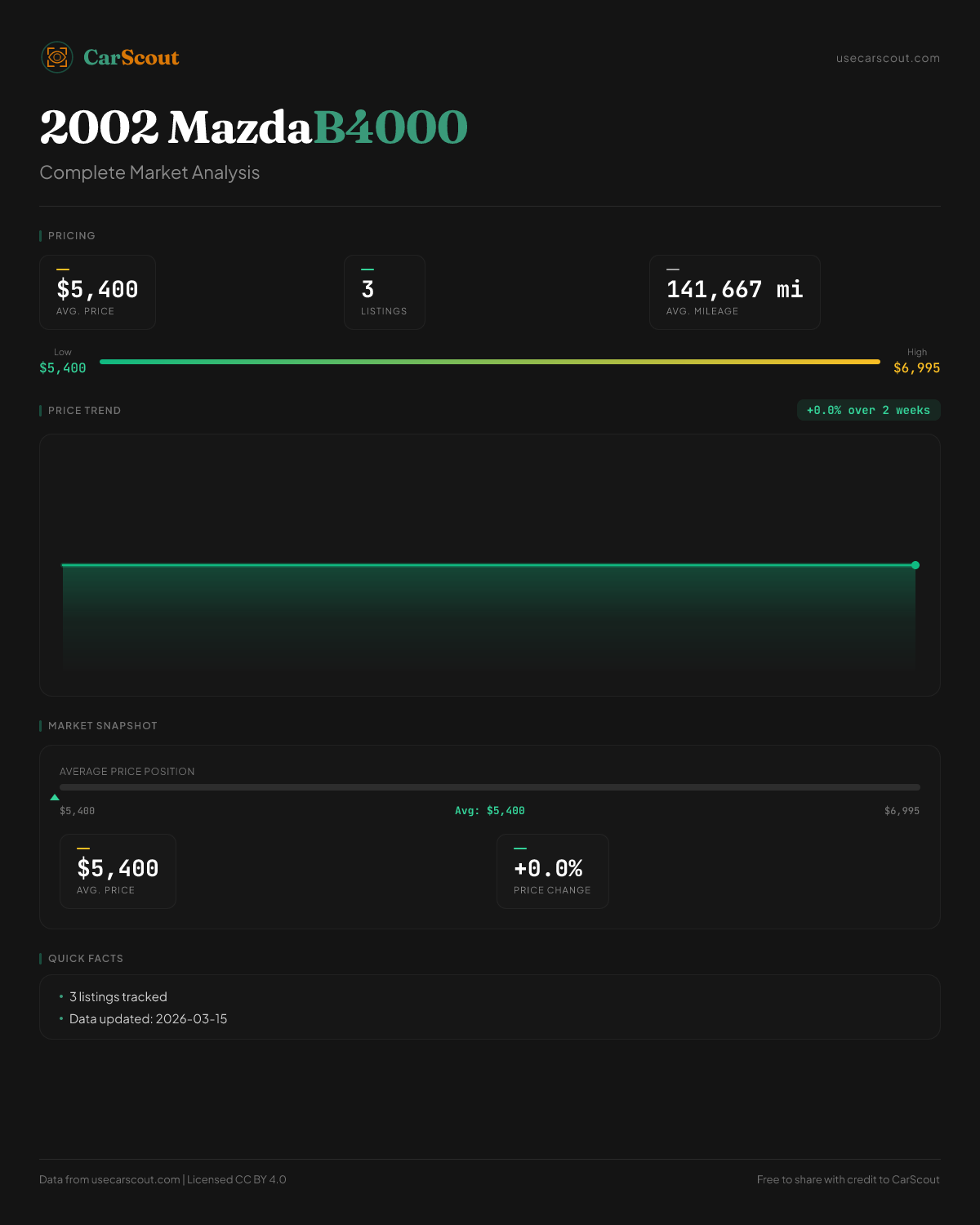980x1225 pixels.
Task: Click the CarScout brand name
Action: 131,57
